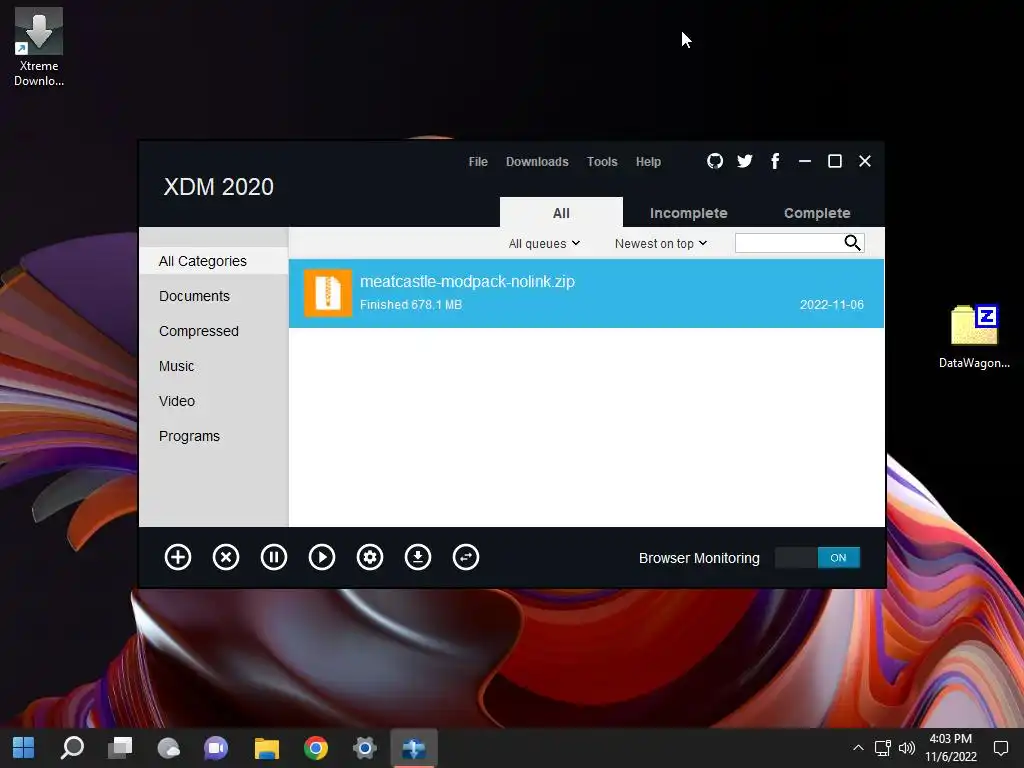Viewport: 1024px width, 768px height.
Task: Open the File menu
Action: click(x=478, y=161)
